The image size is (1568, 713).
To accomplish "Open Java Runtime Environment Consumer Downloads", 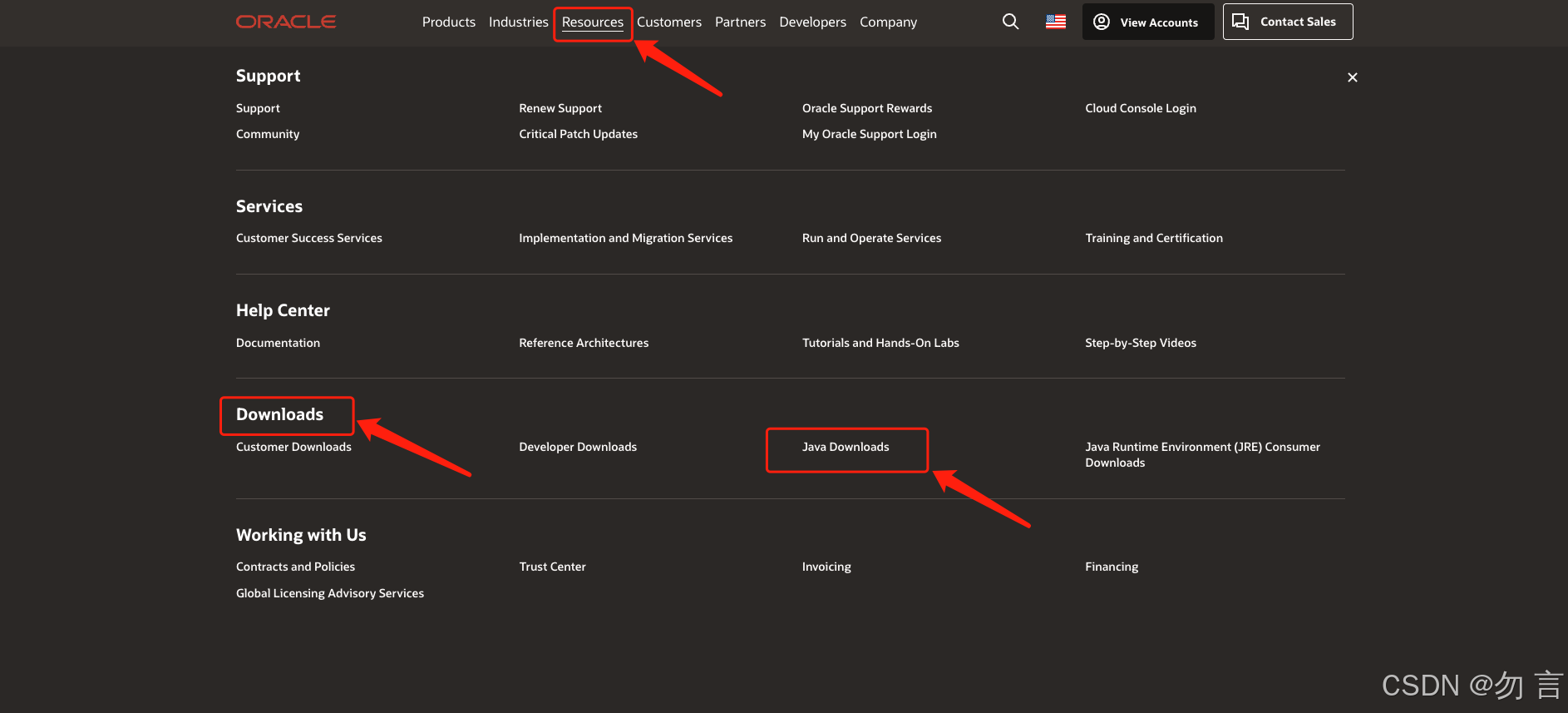I will [x=1202, y=454].
